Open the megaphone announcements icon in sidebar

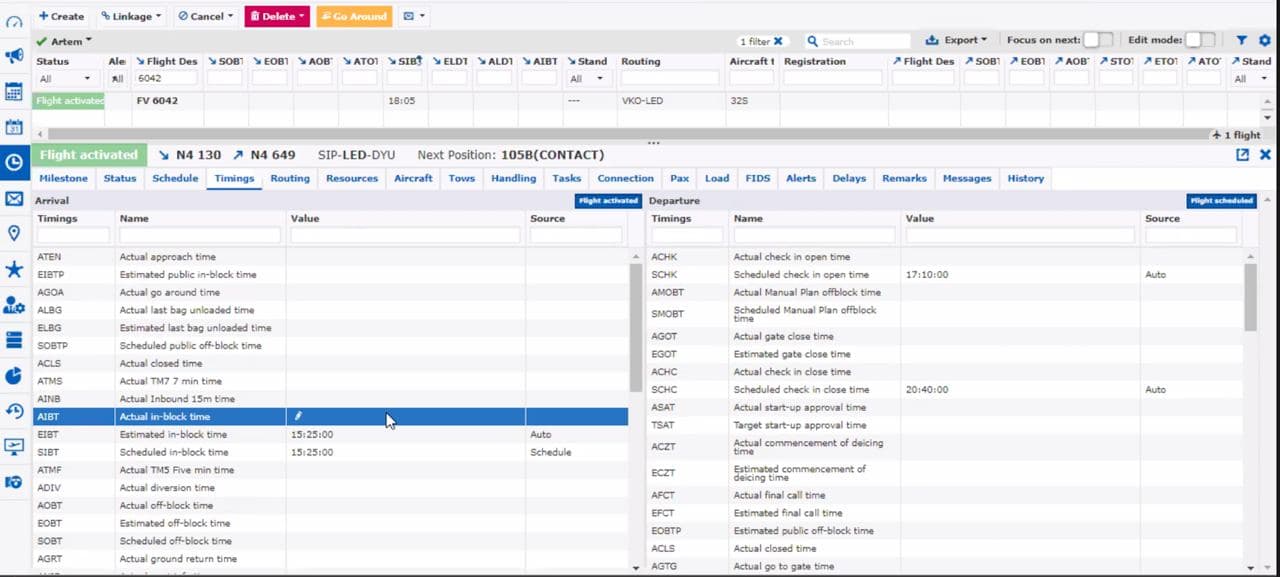tap(14, 56)
